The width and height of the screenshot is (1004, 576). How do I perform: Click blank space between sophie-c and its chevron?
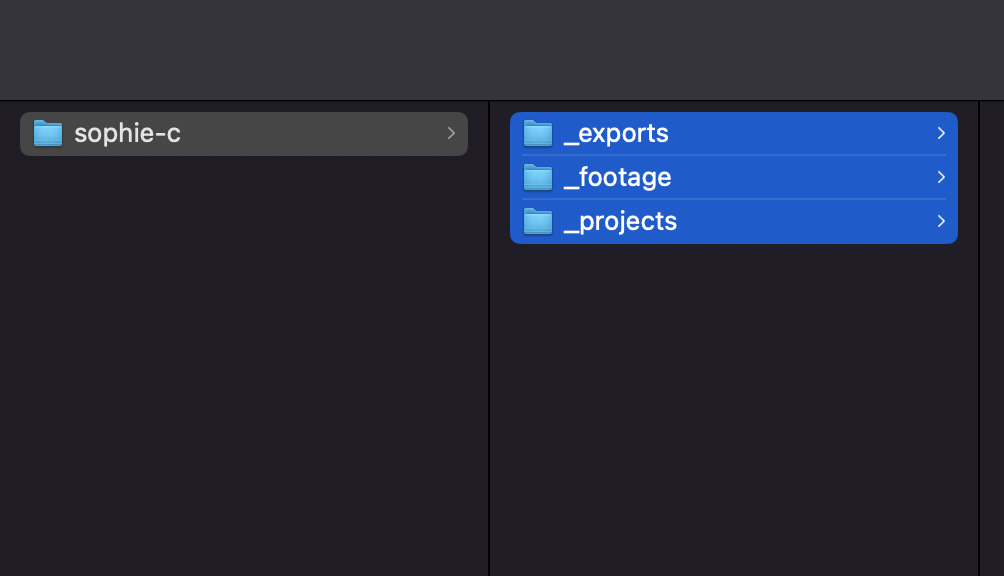(310, 133)
